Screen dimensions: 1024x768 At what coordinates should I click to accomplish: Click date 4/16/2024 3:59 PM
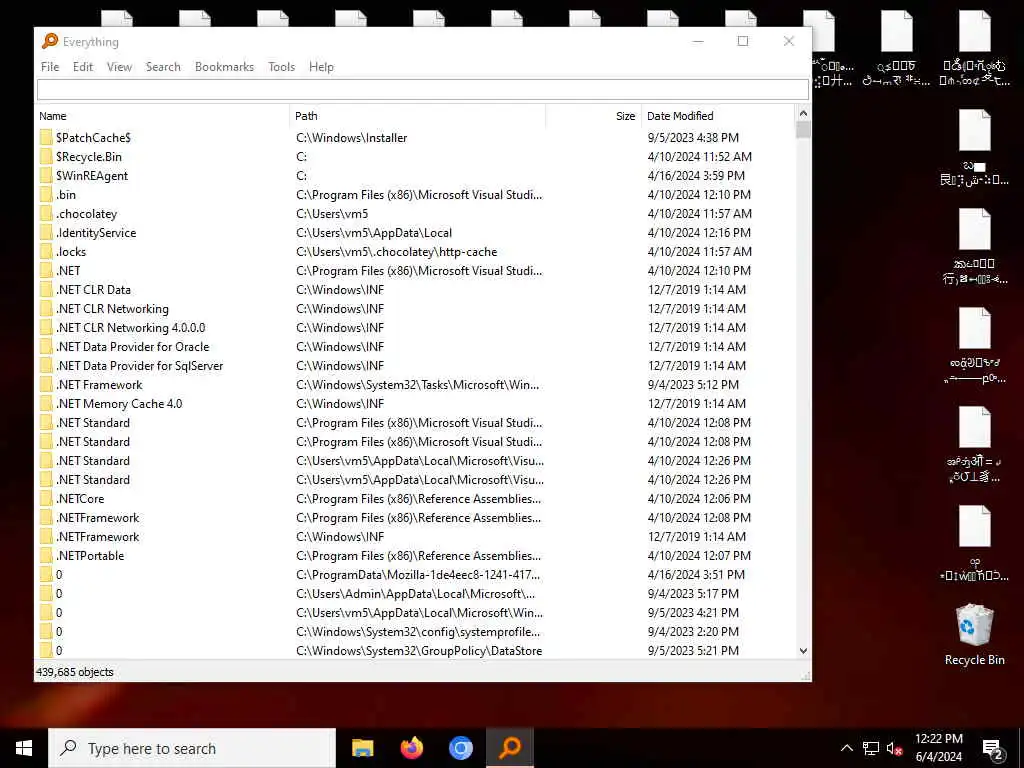696,176
